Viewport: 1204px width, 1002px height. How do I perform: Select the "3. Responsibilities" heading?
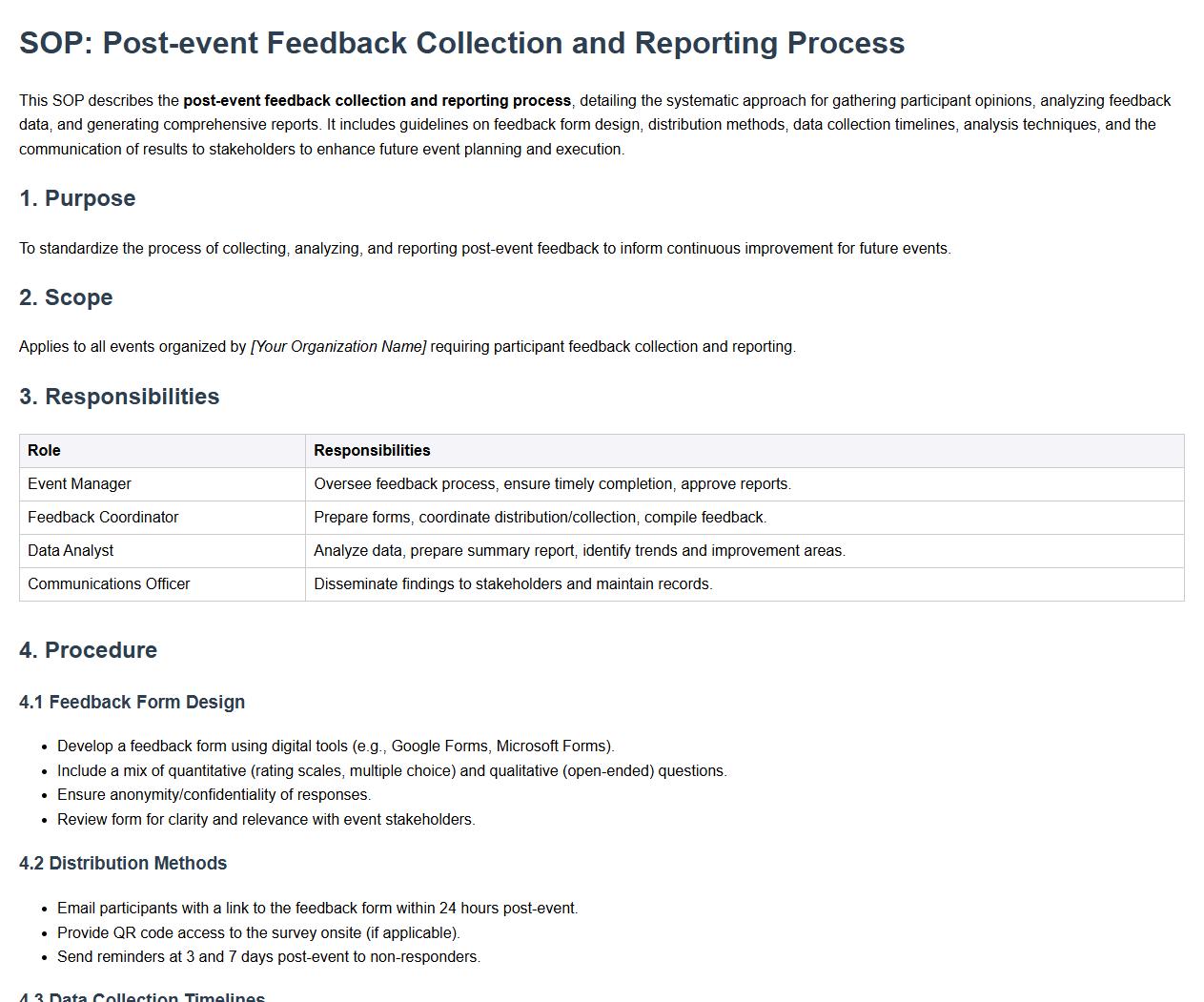click(119, 397)
